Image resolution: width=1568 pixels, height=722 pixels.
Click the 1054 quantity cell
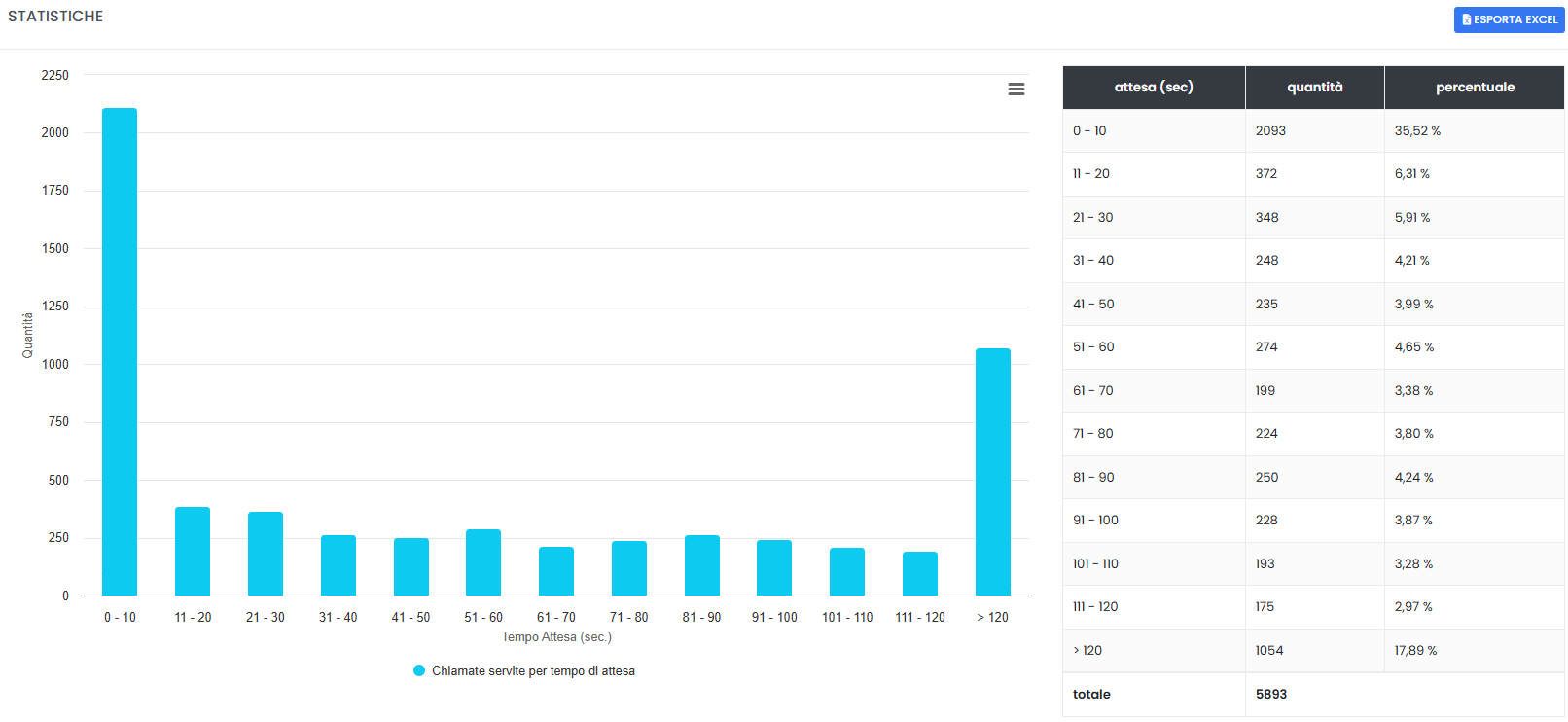click(1269, 650)
